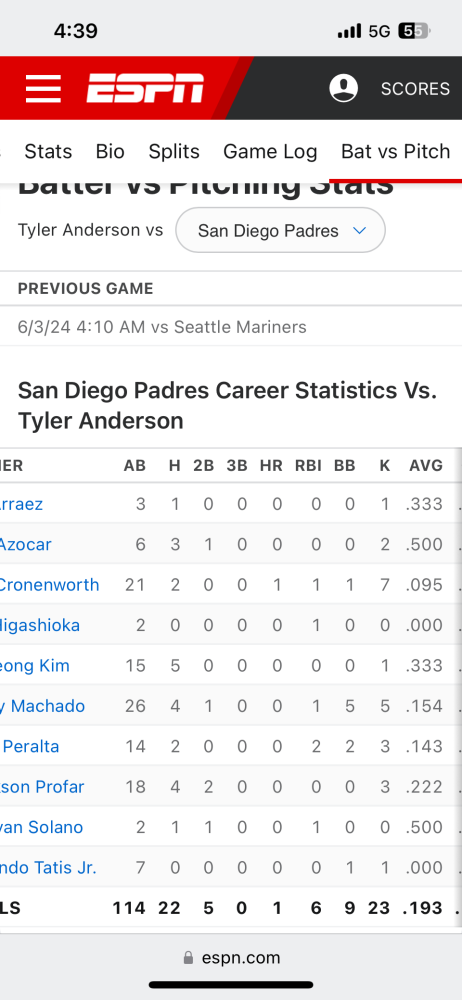The height and width of the screenshot is (1000, 462).
Task: Open the Game Log tab
Action: pos(270,151)
